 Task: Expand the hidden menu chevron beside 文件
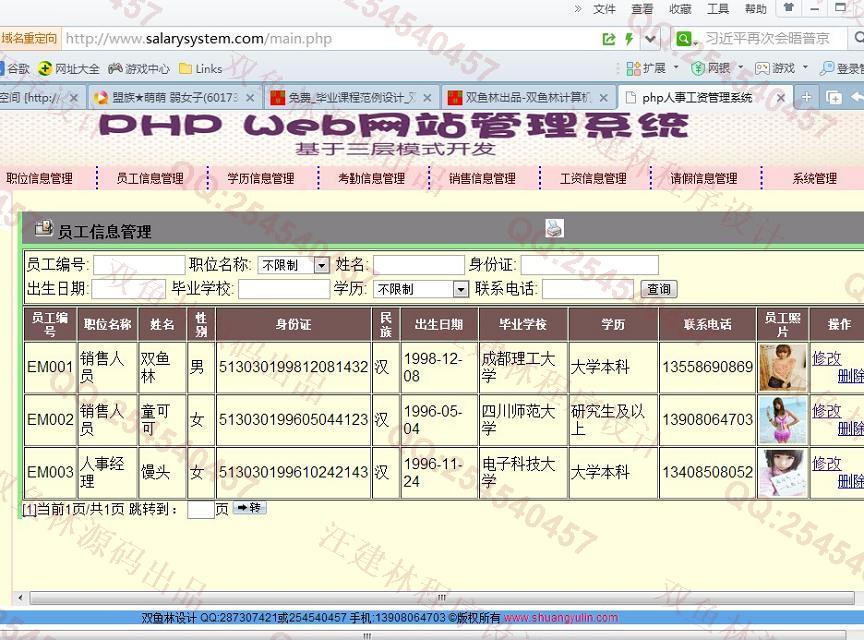pyautogui.click(x=577, y=8)
